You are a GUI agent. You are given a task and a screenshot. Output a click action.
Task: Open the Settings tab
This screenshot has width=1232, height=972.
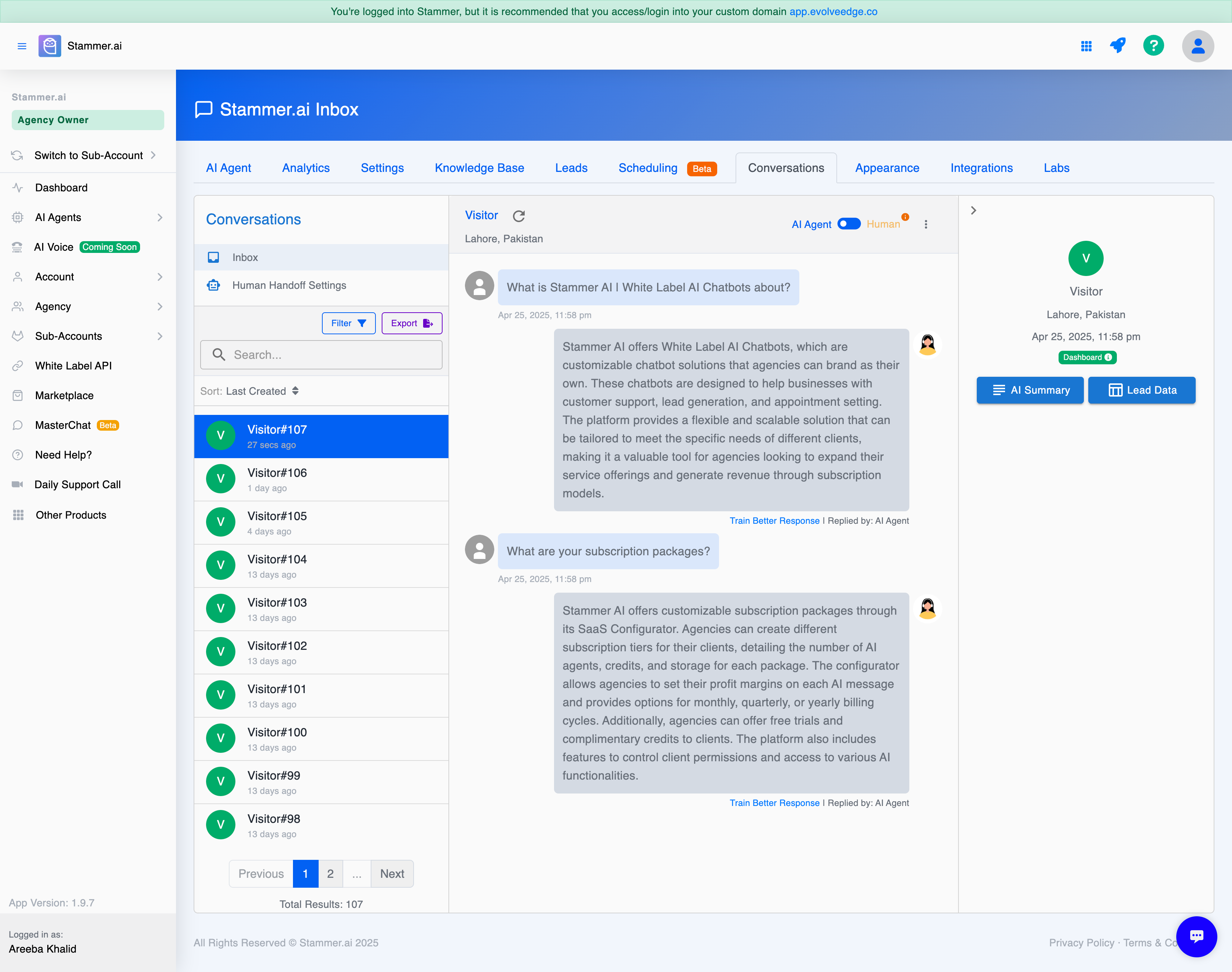[x=382, y=168]
